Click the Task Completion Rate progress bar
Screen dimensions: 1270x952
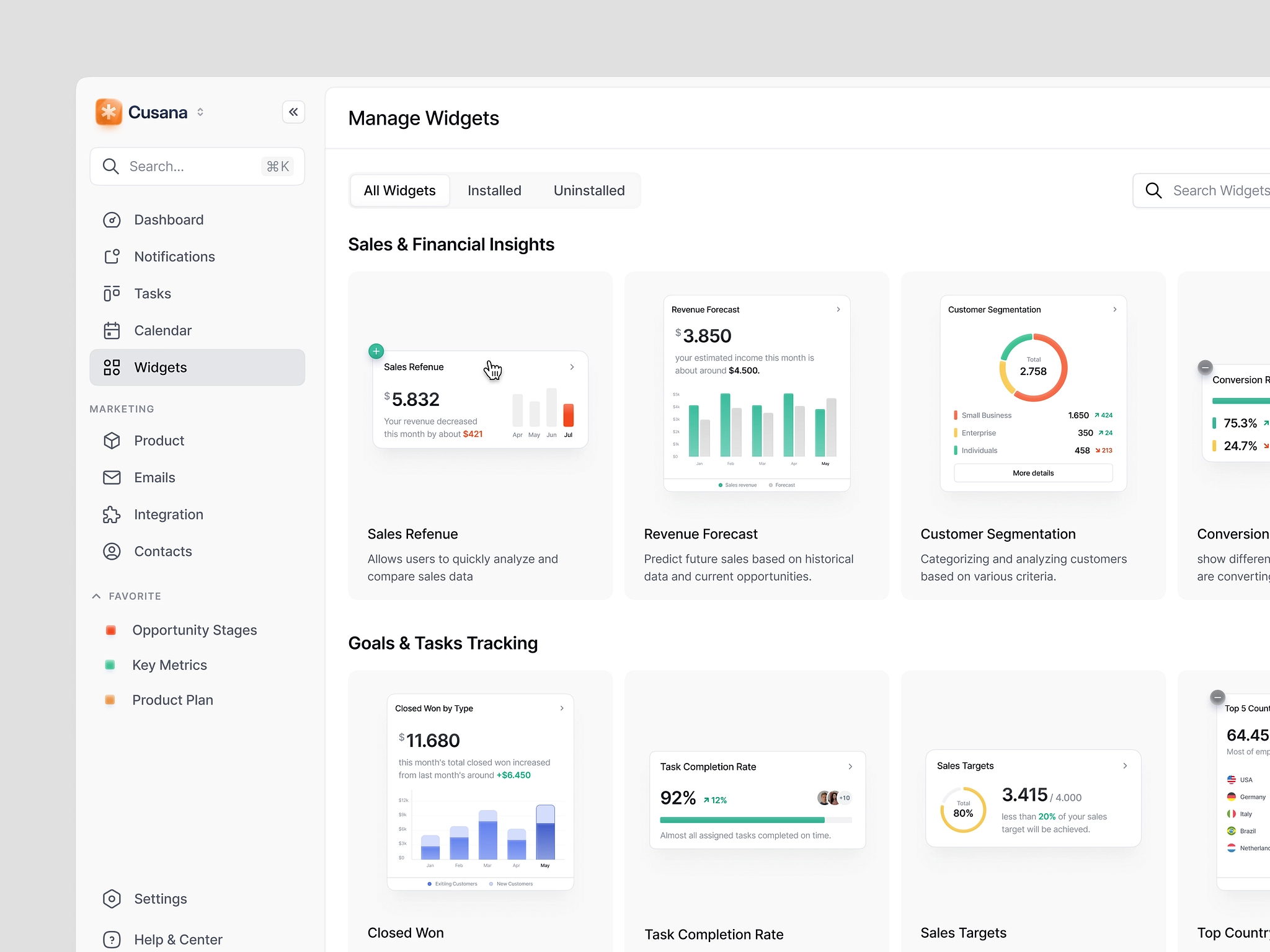(756, 819)
